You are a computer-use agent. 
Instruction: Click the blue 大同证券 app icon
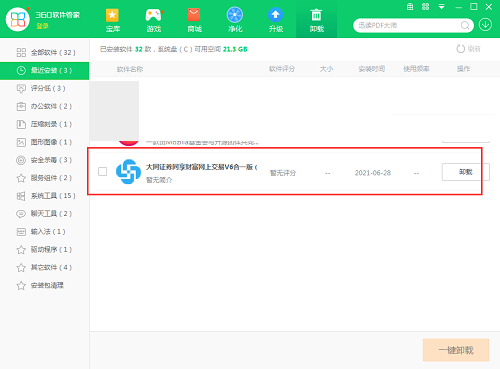tap(128, 172)
